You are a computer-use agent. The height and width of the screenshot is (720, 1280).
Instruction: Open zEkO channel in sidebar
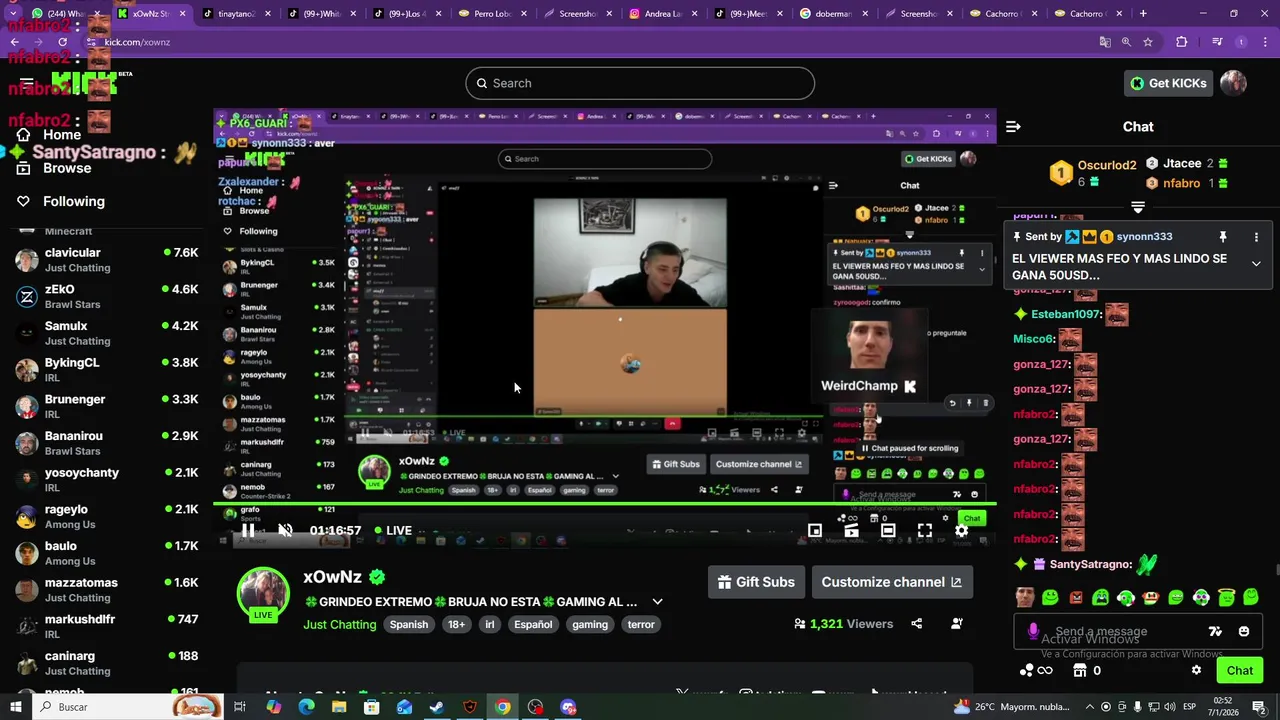107,296
